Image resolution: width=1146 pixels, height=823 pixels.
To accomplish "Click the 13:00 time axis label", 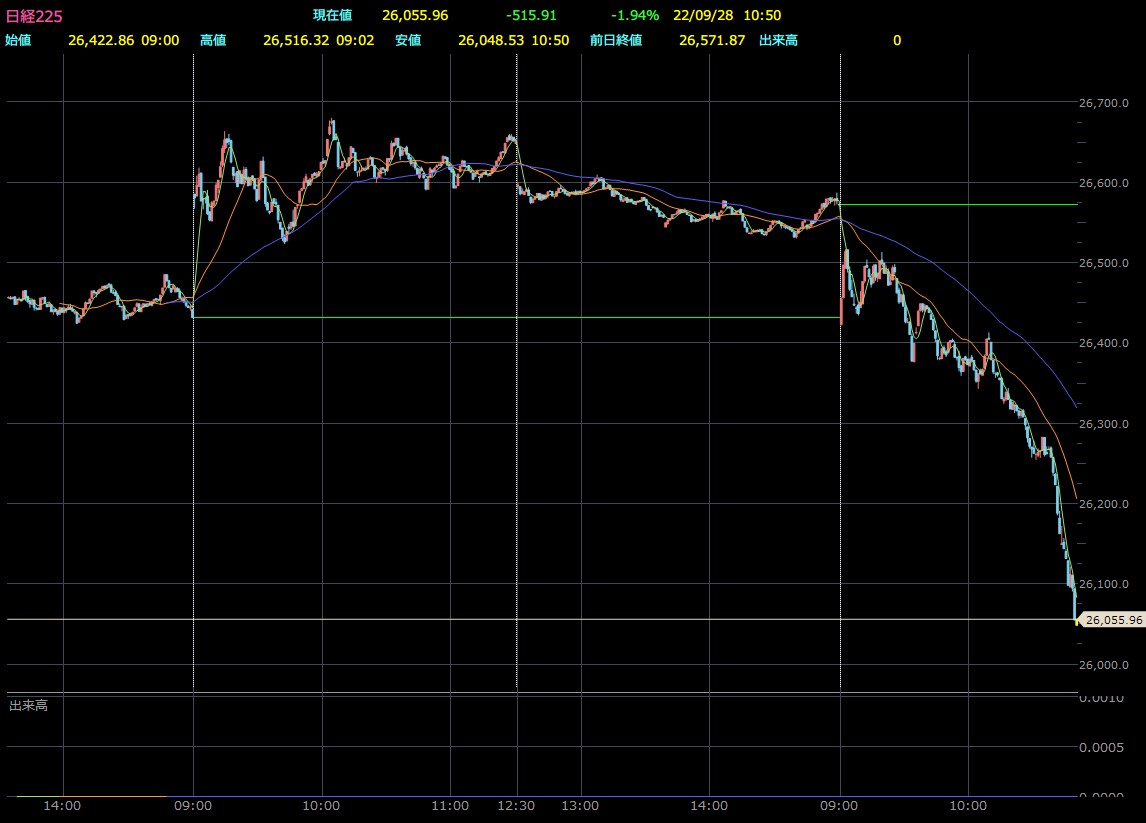I will pyautogui.click(x=580, y=805).
